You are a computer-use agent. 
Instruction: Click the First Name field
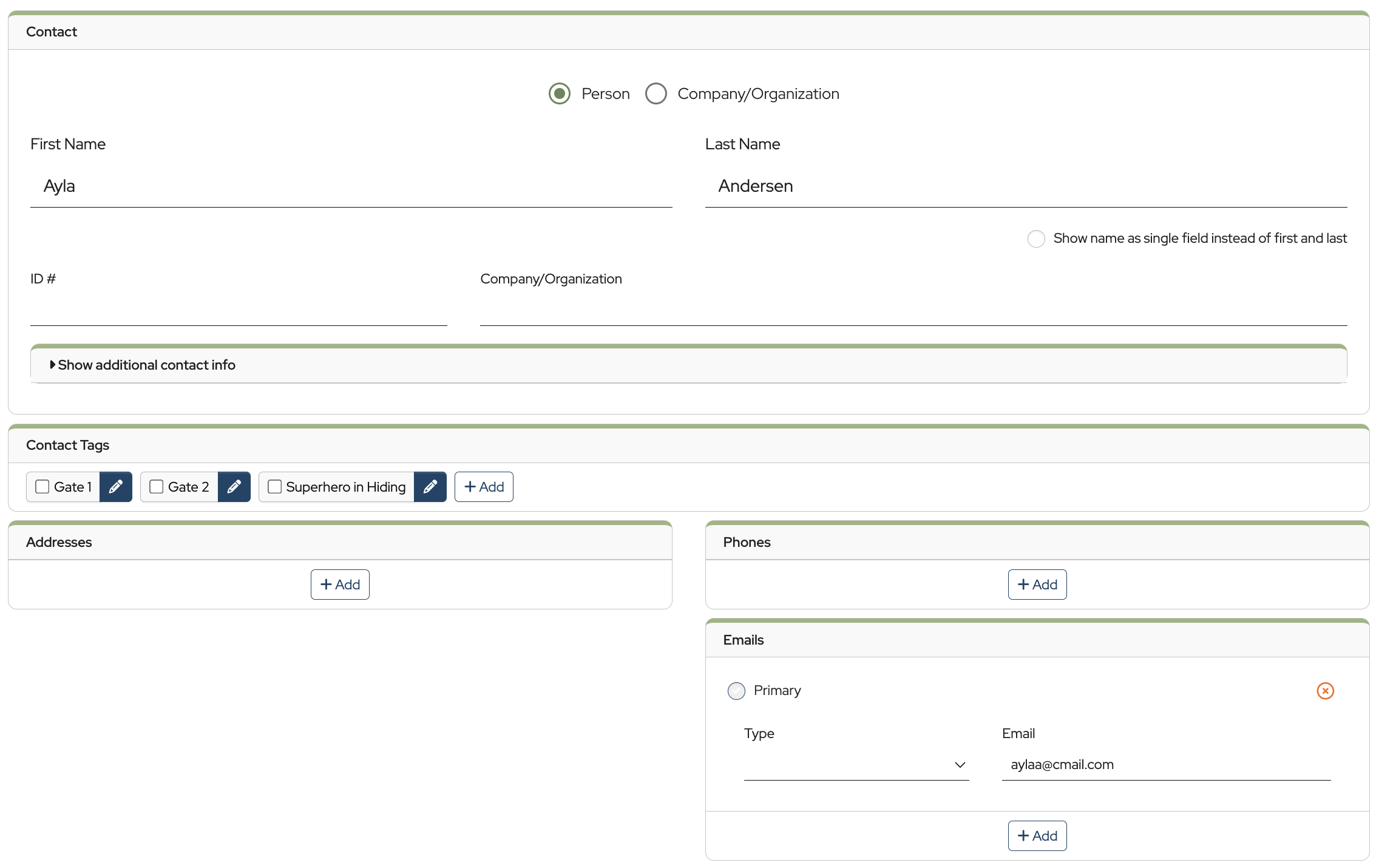pyautogui.click(x=351, y=186)
